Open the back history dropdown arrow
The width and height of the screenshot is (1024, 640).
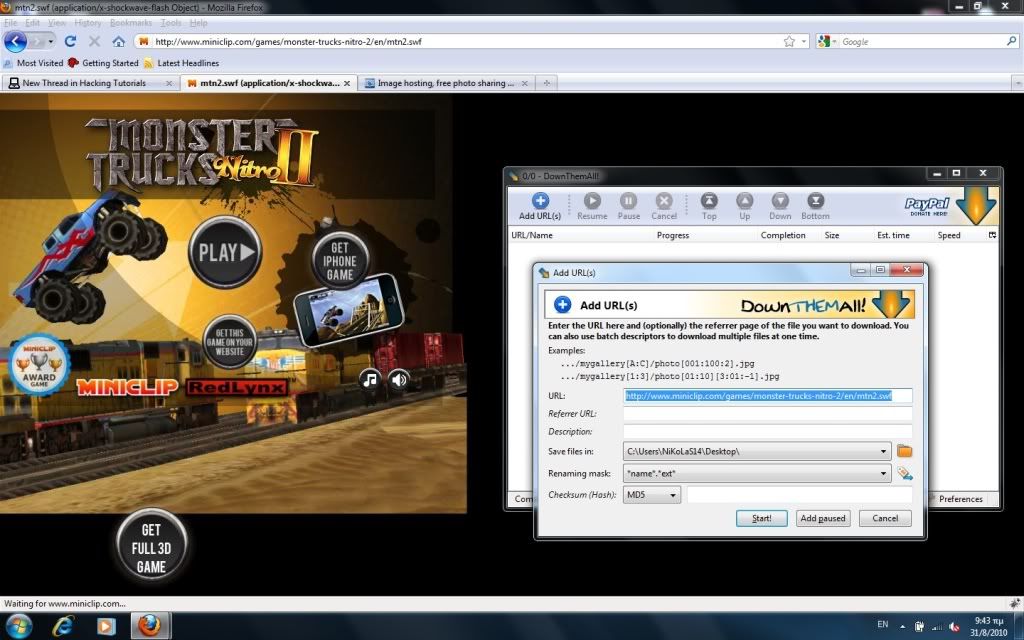[x=51, y=41]
